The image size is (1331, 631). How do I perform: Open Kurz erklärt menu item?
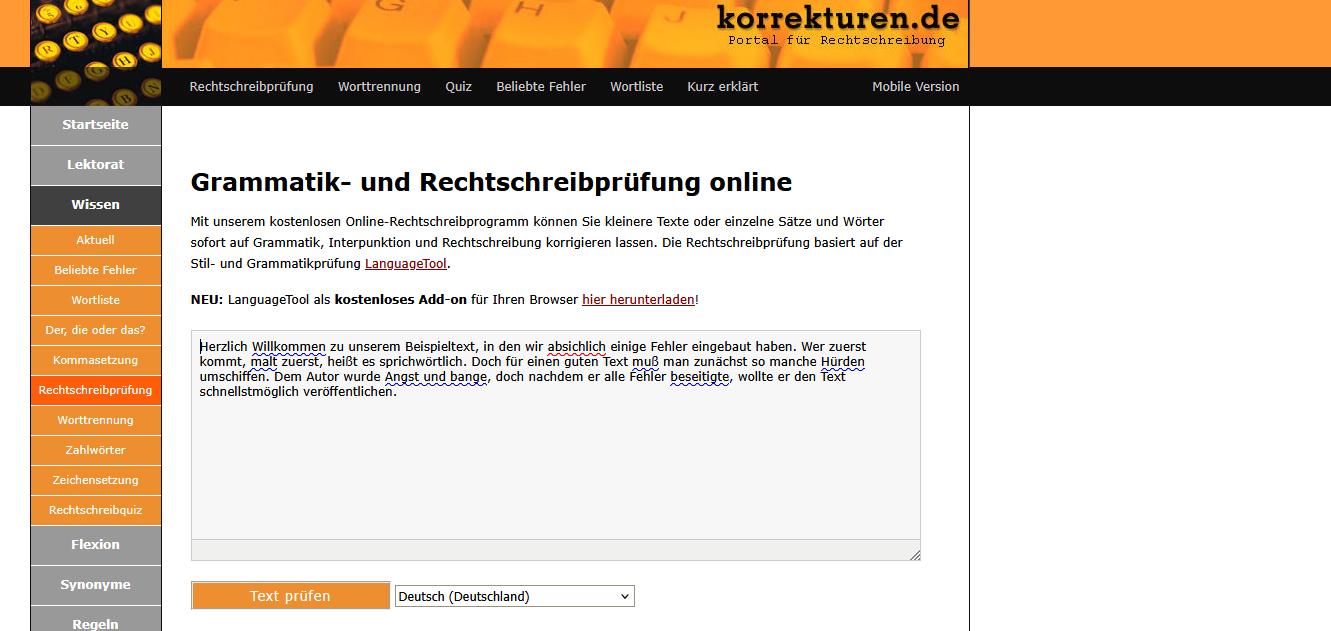722,87
